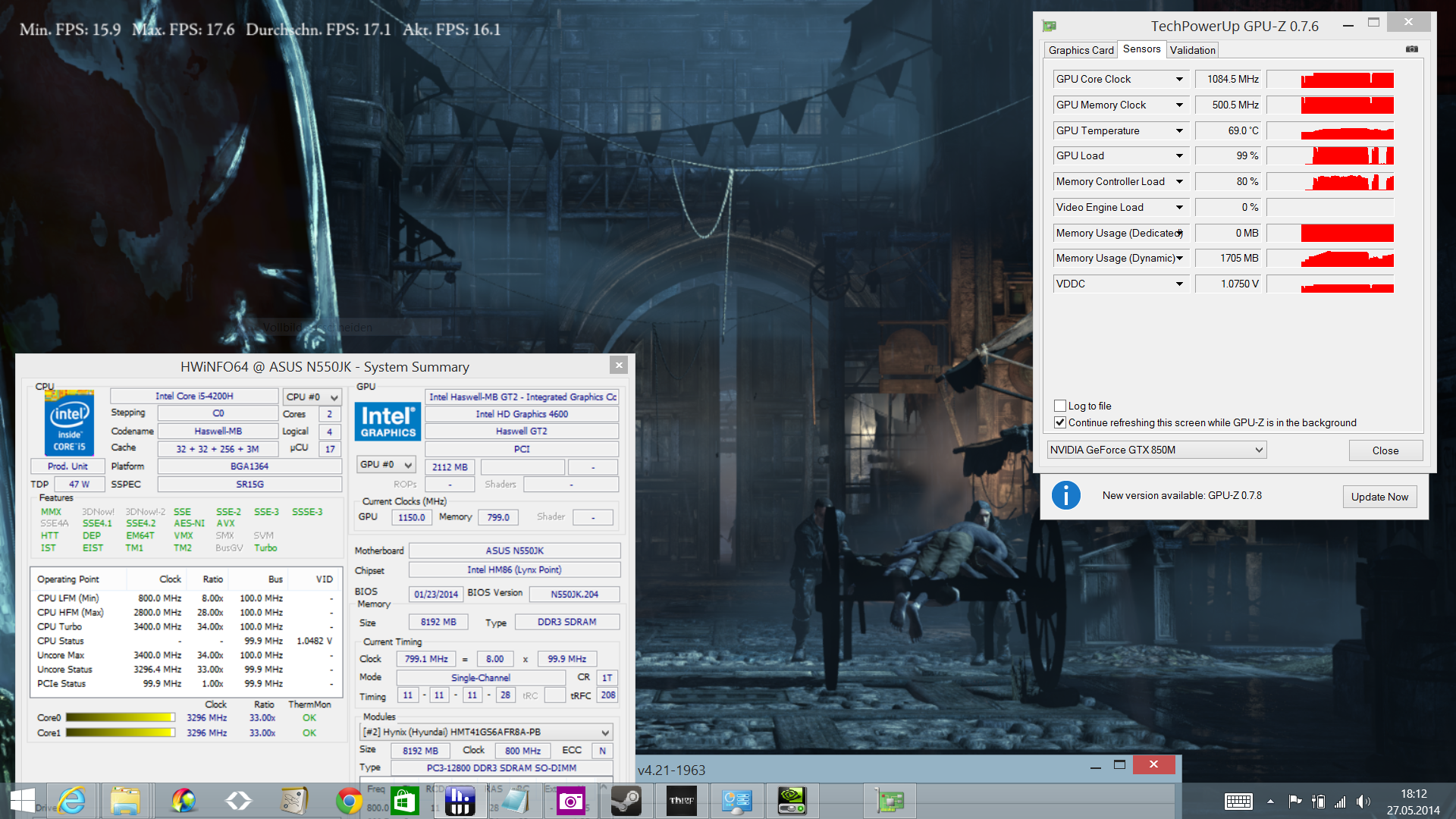Click the network signal tray icon
Image resolution: width=1456 pixels, height=819 pixels.
click(1341, 802)
